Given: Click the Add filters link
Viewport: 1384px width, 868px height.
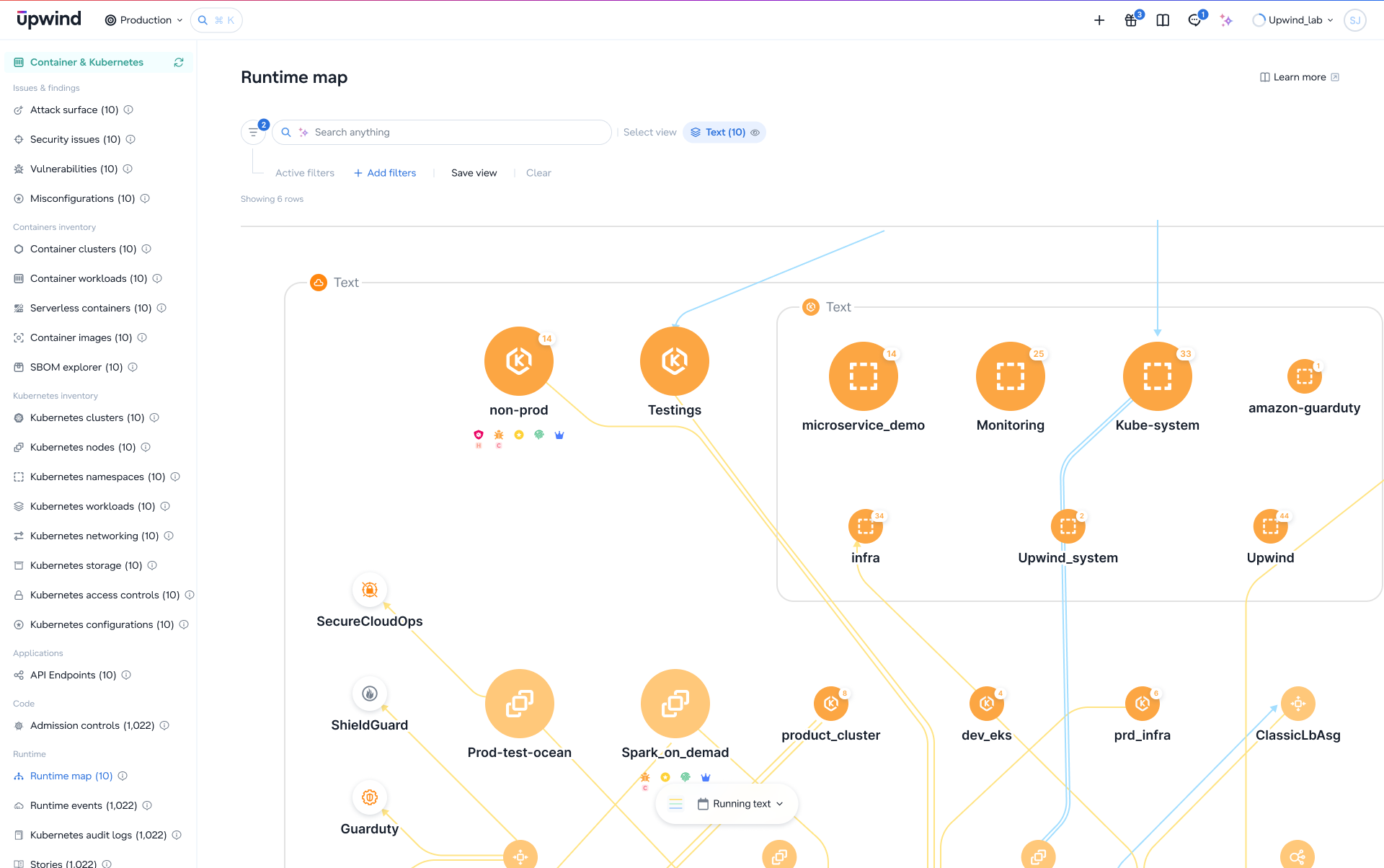Looking at the screenshot, I should (x=385, y=173).
